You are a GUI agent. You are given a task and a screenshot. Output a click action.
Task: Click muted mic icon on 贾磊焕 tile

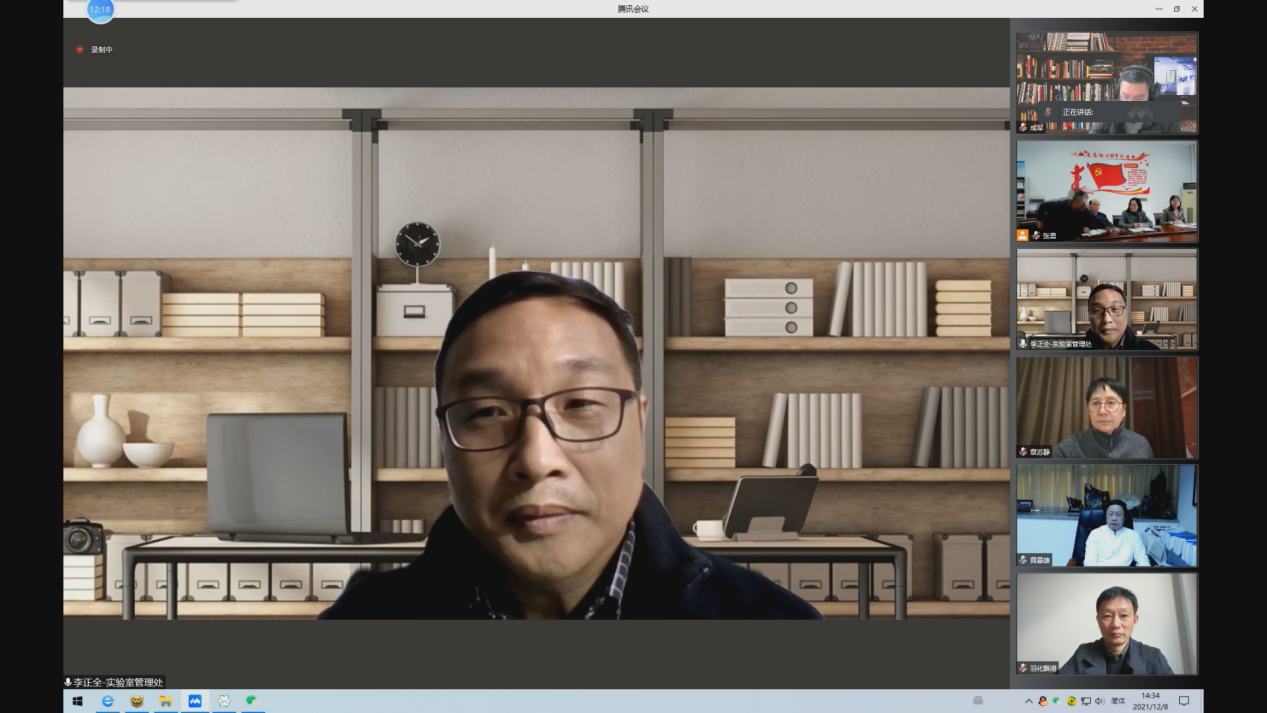[x=1023, y=560]
